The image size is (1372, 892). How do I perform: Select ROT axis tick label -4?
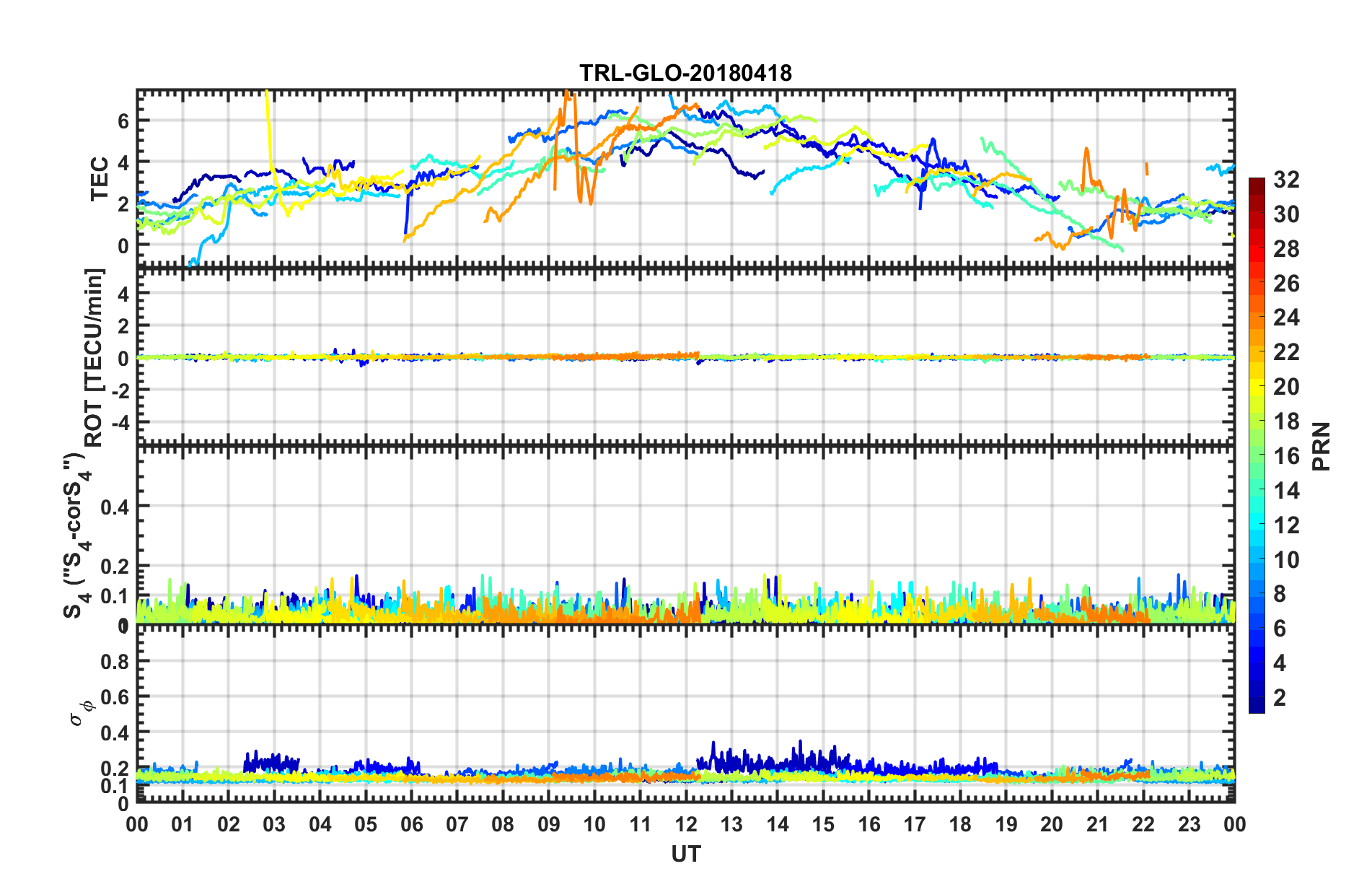point(119,421)
